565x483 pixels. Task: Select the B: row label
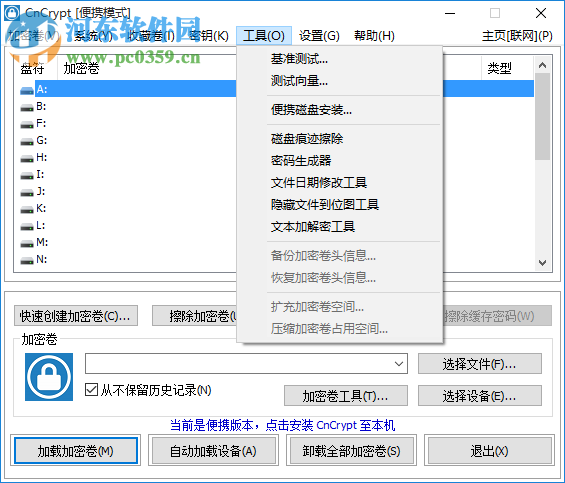[41, 106]
